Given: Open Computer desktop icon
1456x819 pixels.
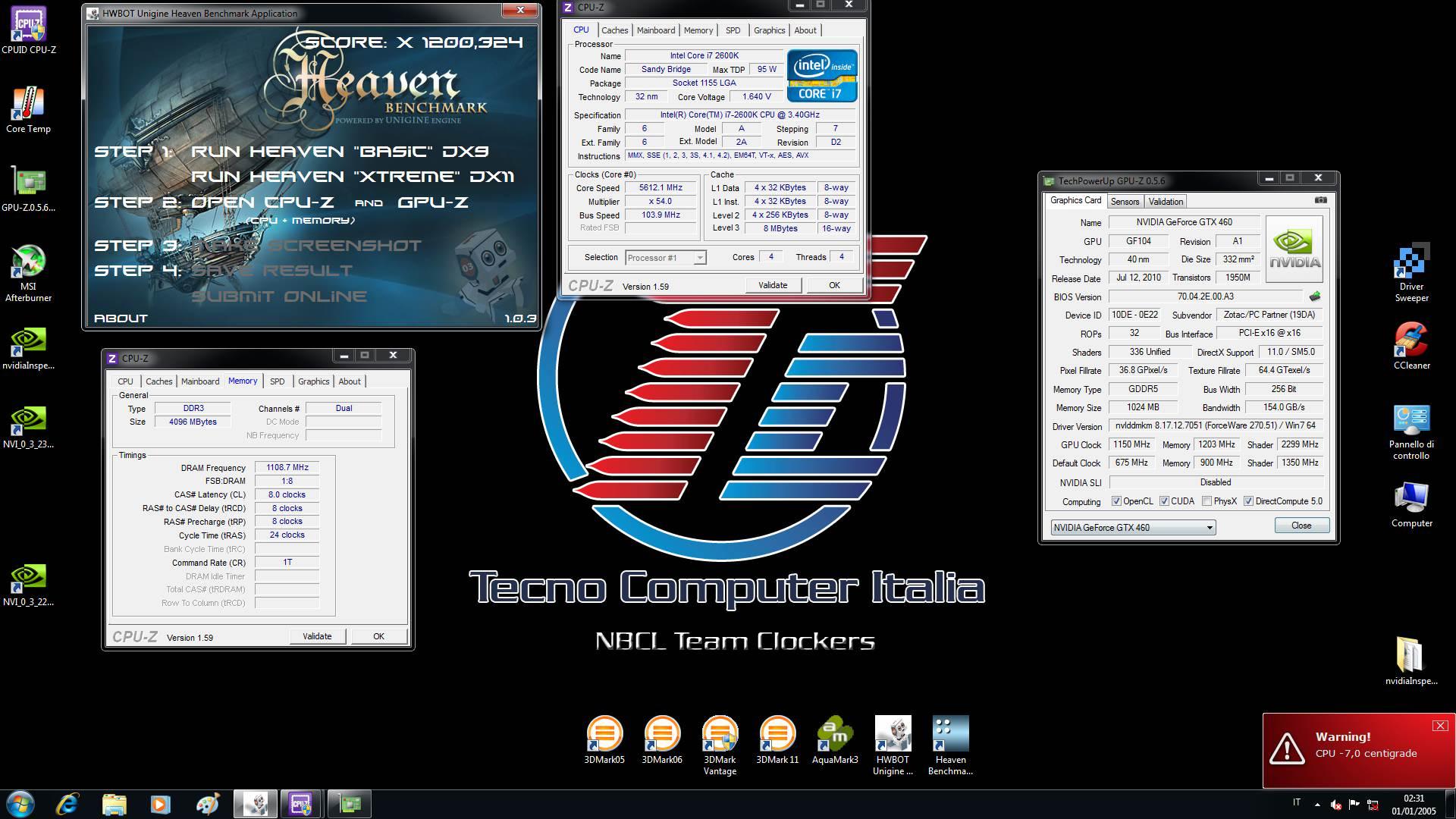Looking at the screenshot, I should tap(1411, 504).
